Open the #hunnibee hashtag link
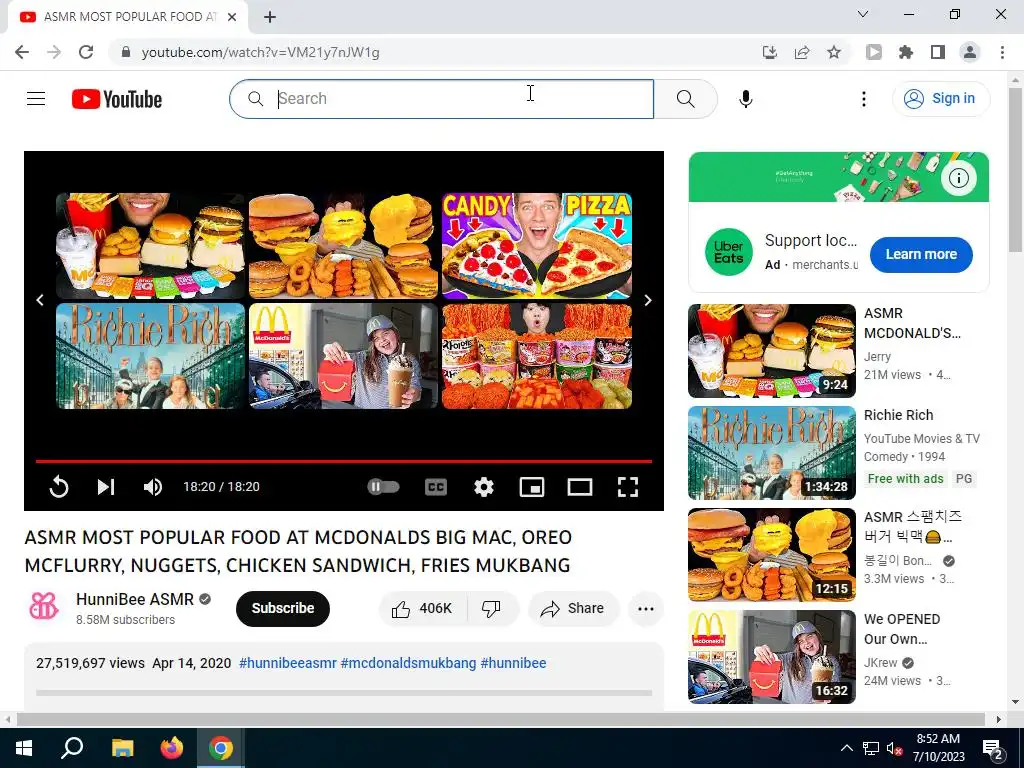 point(513,663)
